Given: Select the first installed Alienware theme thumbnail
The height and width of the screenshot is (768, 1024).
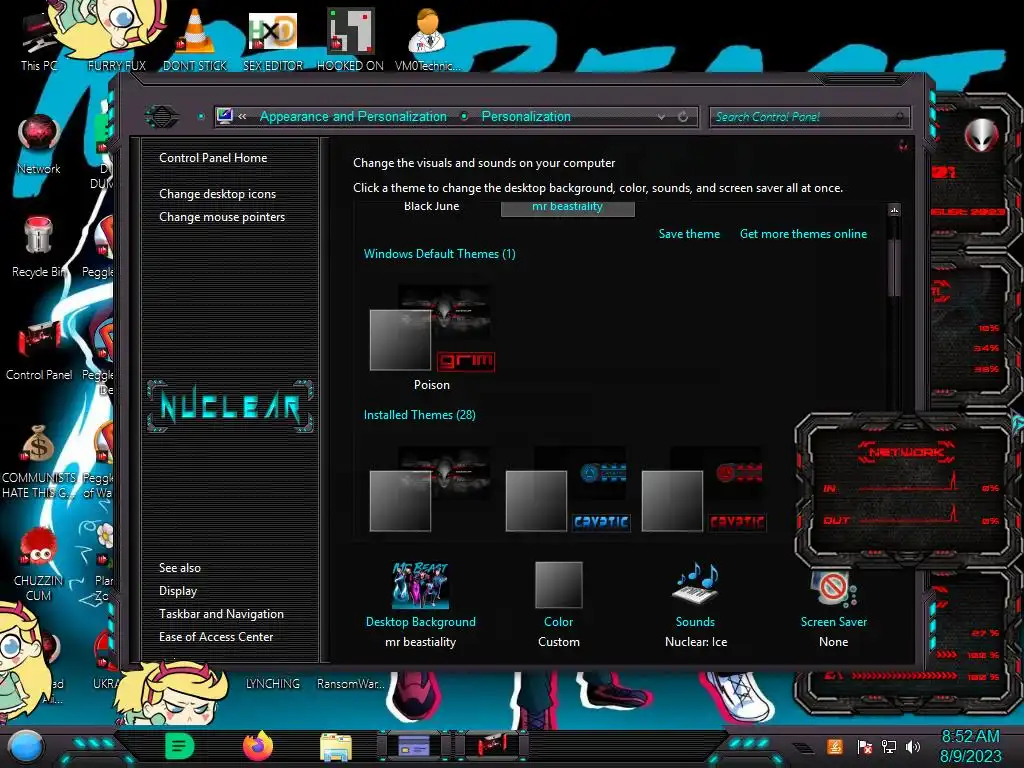Looking at the screenshot, I should pyautogui.click(x=432, y=490).
